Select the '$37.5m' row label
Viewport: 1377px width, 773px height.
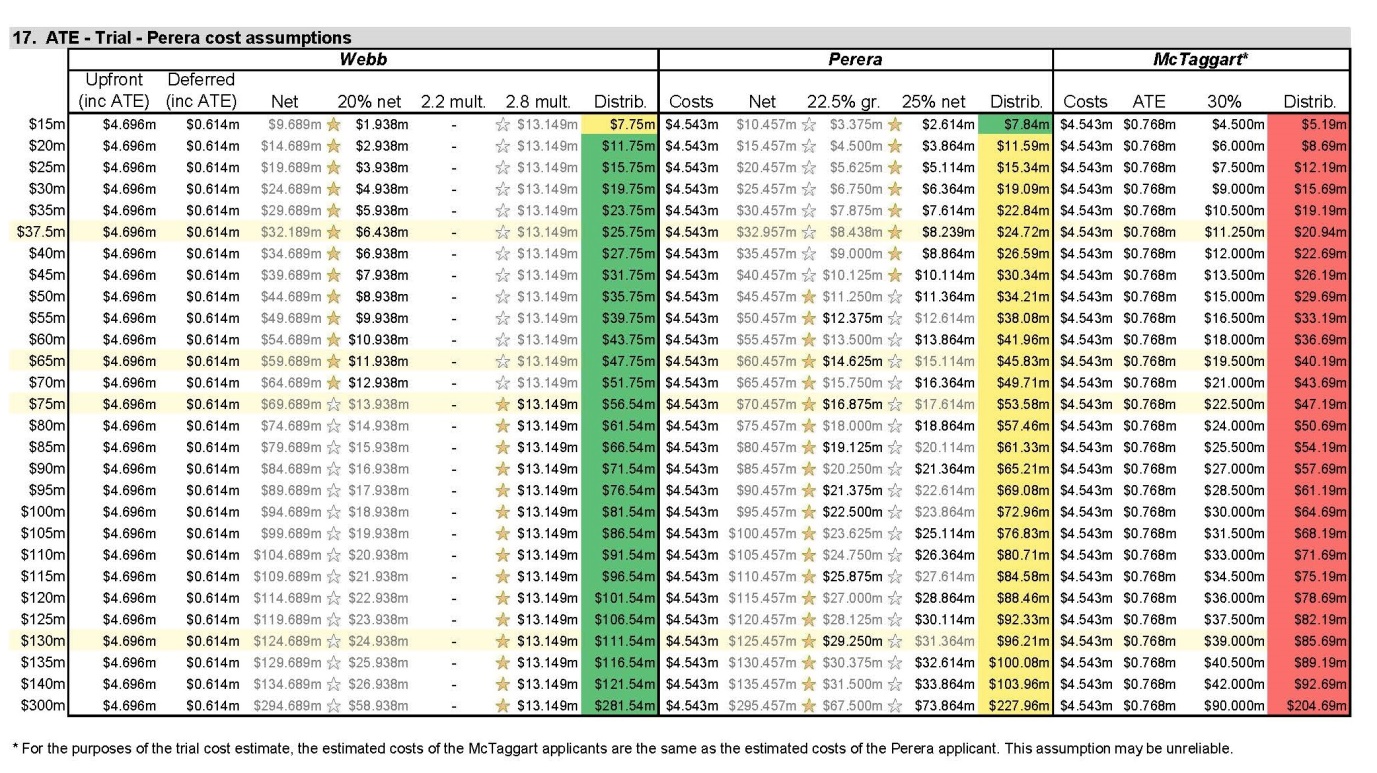[x=41, y=233]
